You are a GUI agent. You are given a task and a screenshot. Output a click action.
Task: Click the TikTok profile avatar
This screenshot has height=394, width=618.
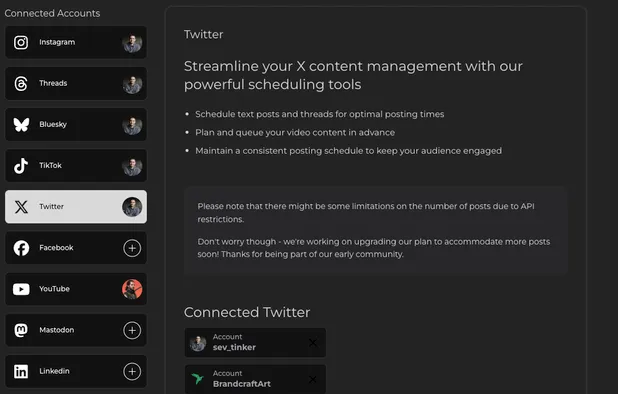[x=132, y=166]
